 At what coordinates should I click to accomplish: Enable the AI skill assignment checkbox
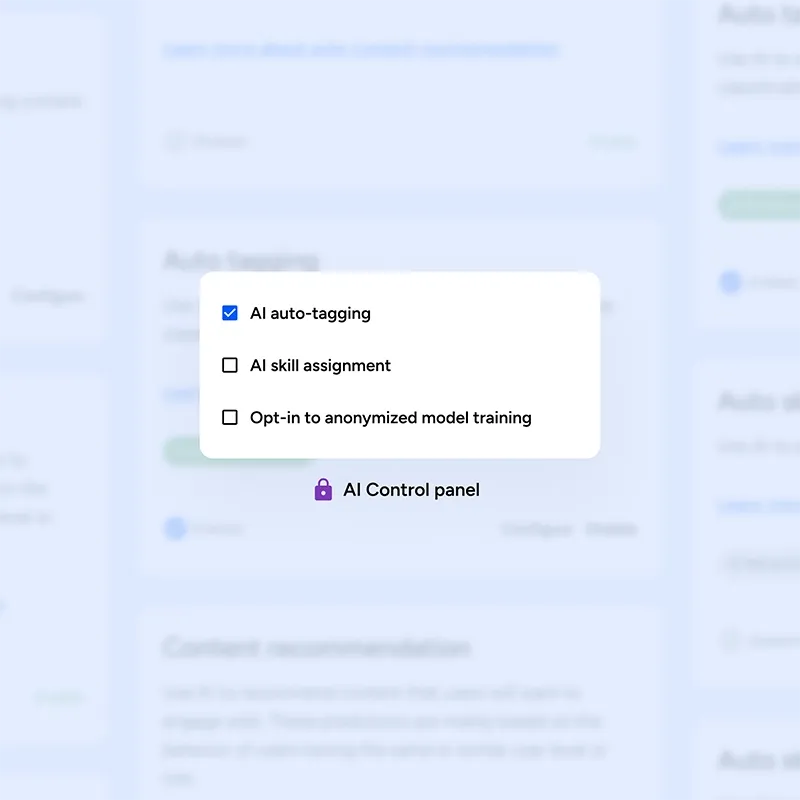(x=230, y=365)
